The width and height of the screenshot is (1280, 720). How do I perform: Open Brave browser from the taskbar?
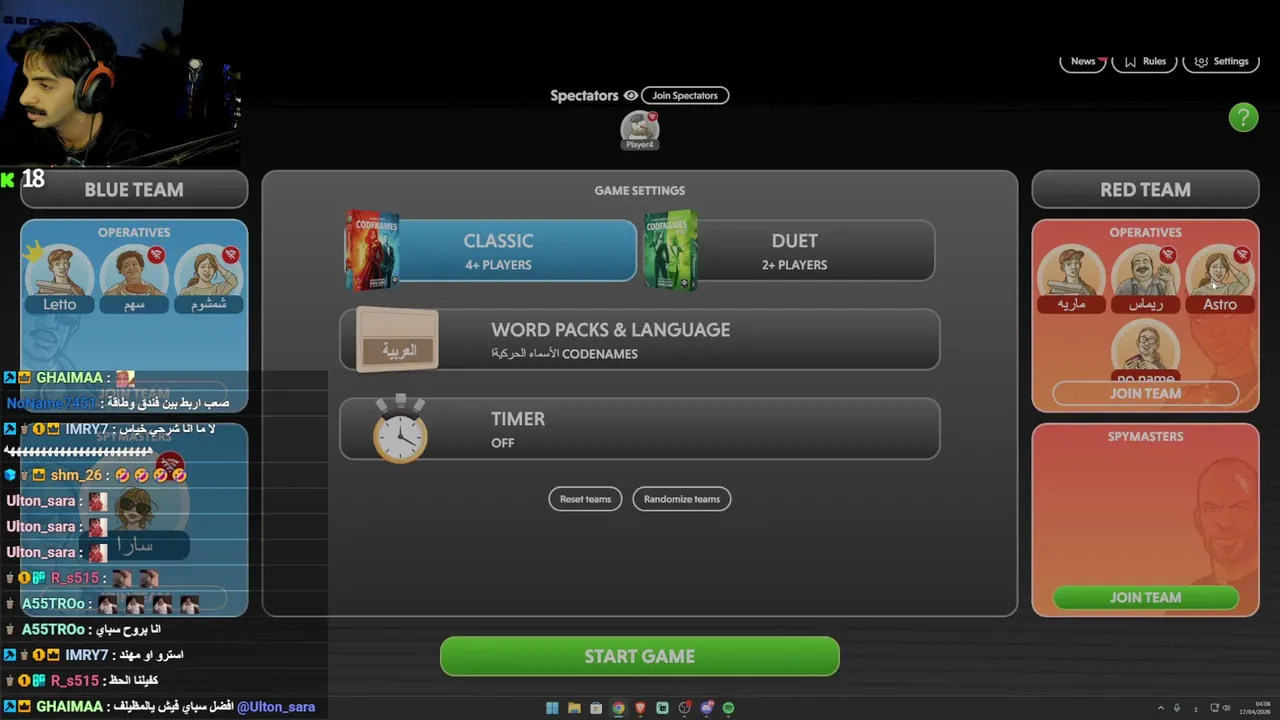coord(640,708)
